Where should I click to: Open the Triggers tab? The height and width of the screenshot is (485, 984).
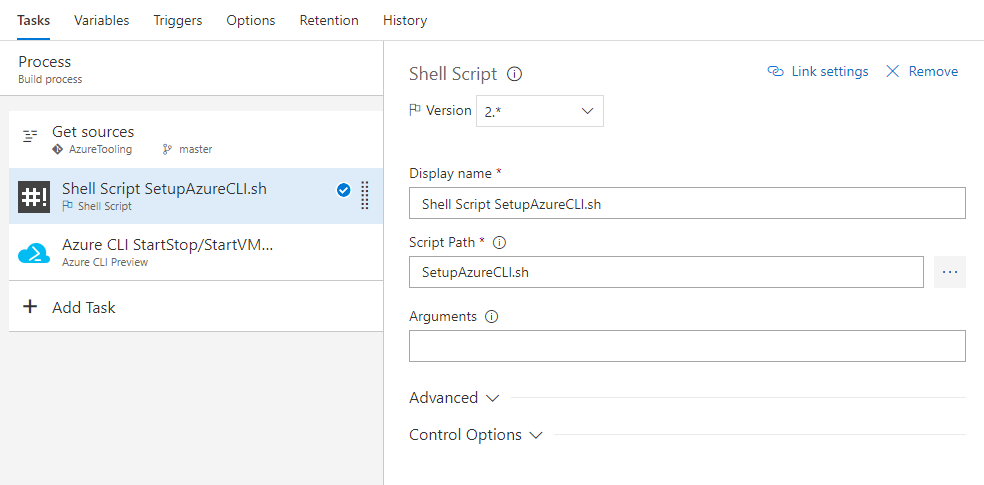click(177, 20)
